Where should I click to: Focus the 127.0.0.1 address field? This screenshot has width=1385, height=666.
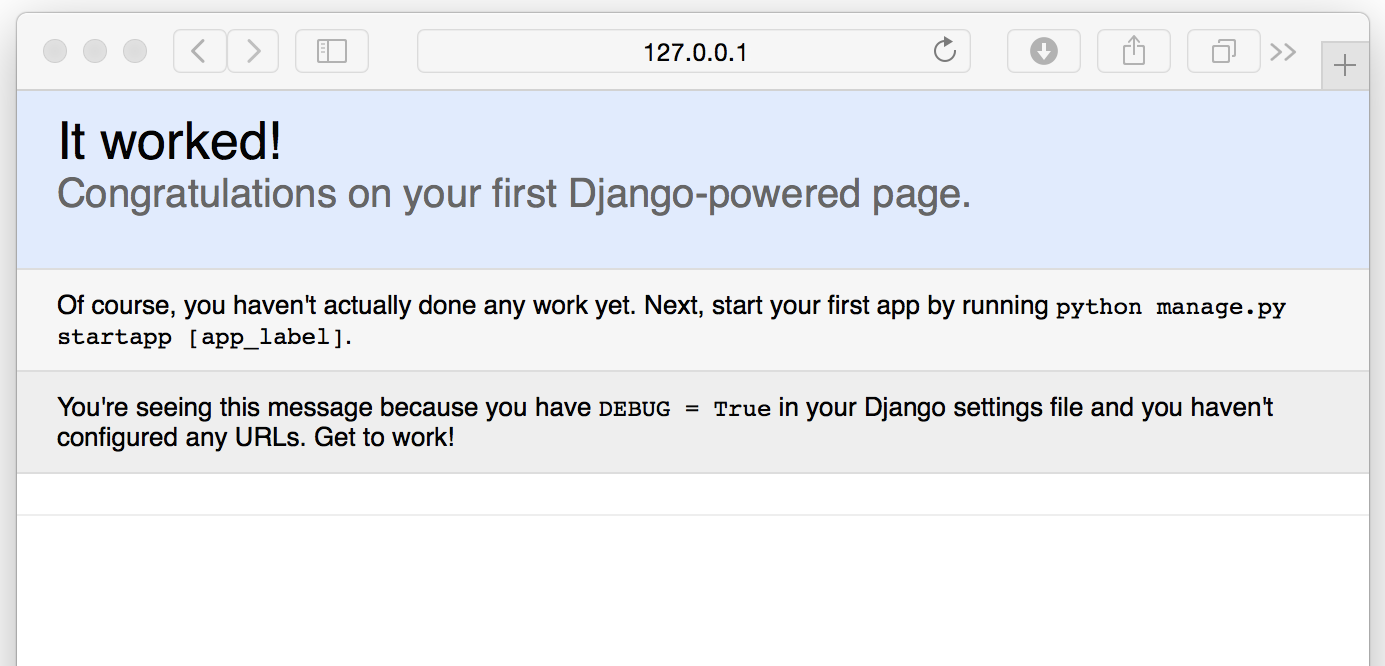tap(694, 51)
